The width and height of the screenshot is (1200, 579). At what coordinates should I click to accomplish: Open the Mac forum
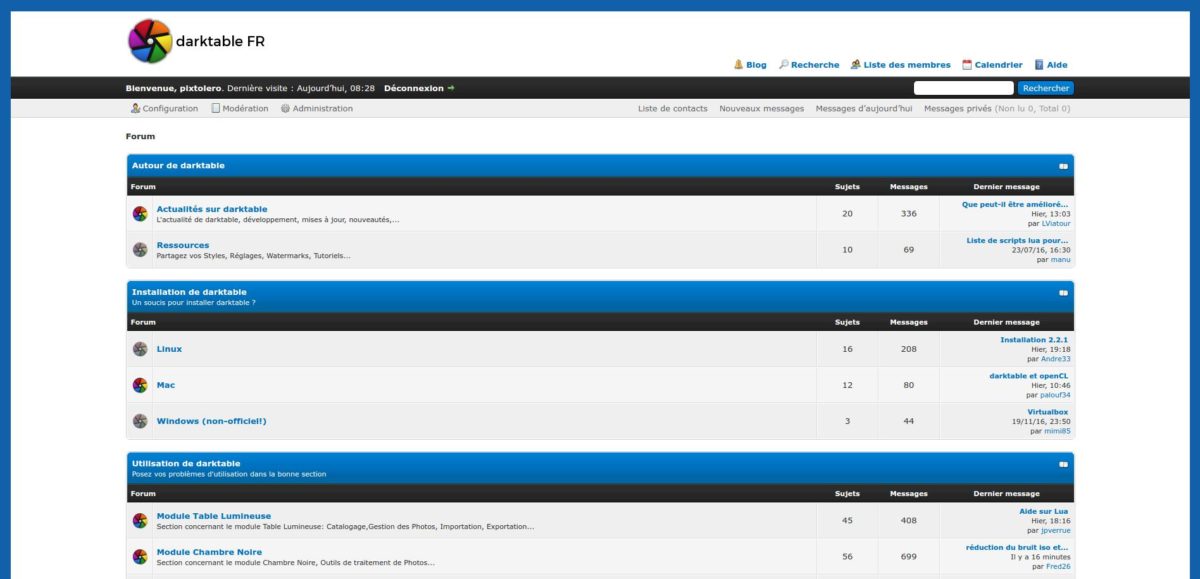pos(166,385)
